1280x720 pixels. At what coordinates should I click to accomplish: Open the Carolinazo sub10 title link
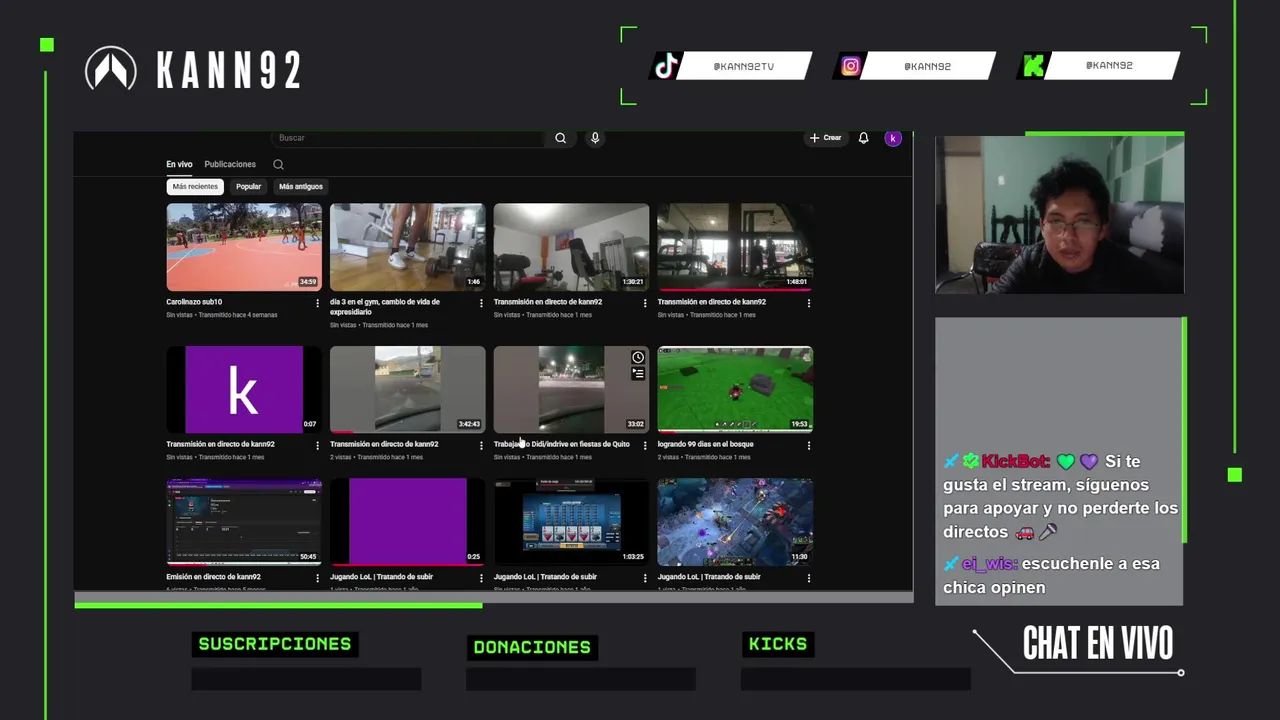coord(194,302)
